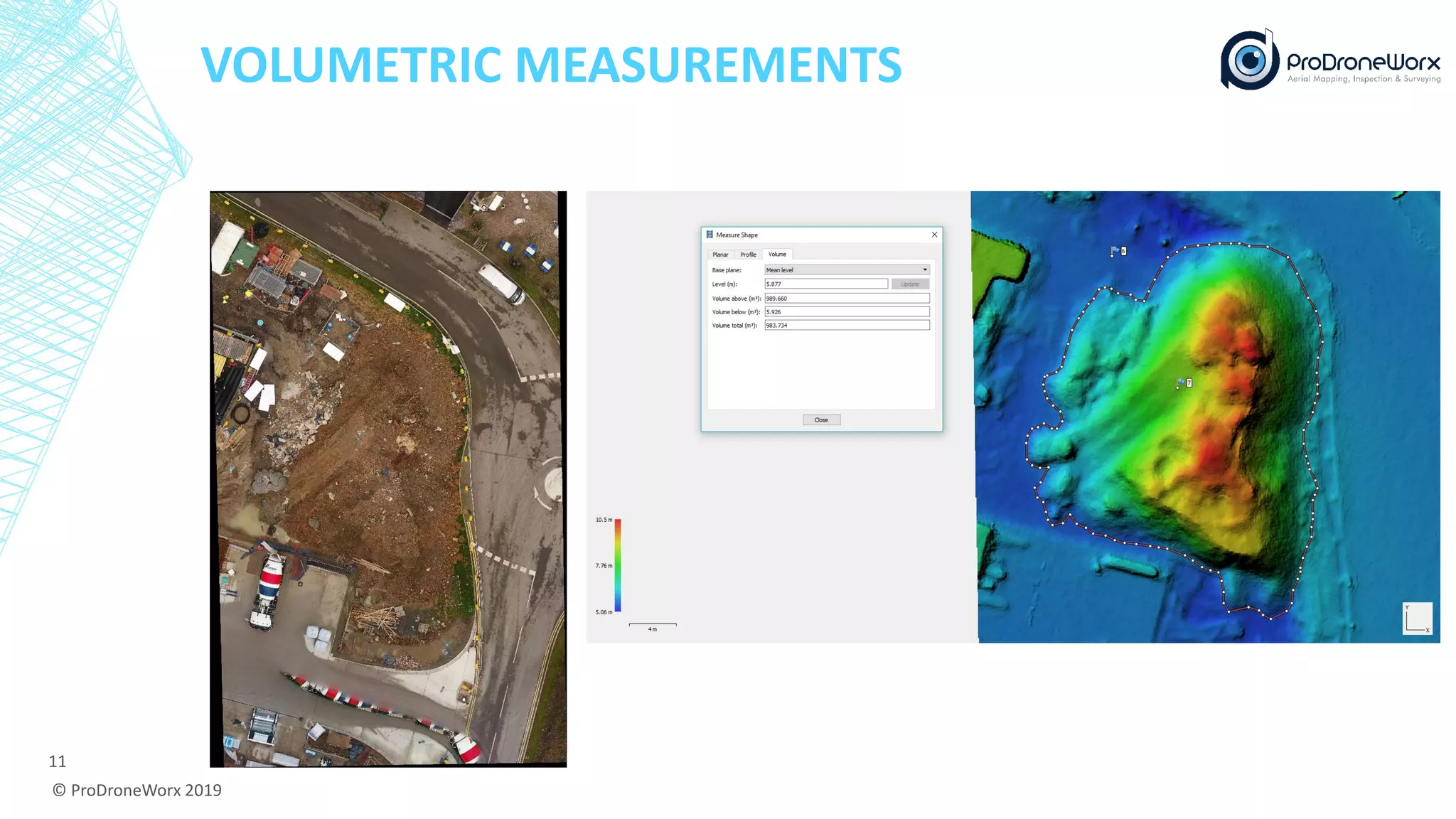The height and width of the screenshot is (819, 1456).
Task: Click the 'VOLUMETRIC MEASUREMENTS' heading
Action: tap(551, 64)
